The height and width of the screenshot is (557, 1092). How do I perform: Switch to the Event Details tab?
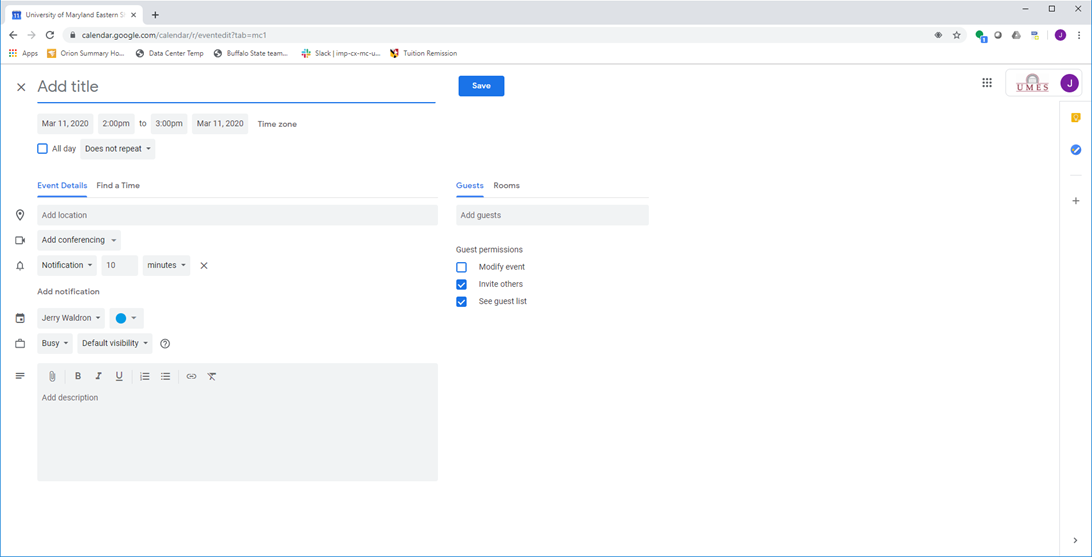coord(62,186)
